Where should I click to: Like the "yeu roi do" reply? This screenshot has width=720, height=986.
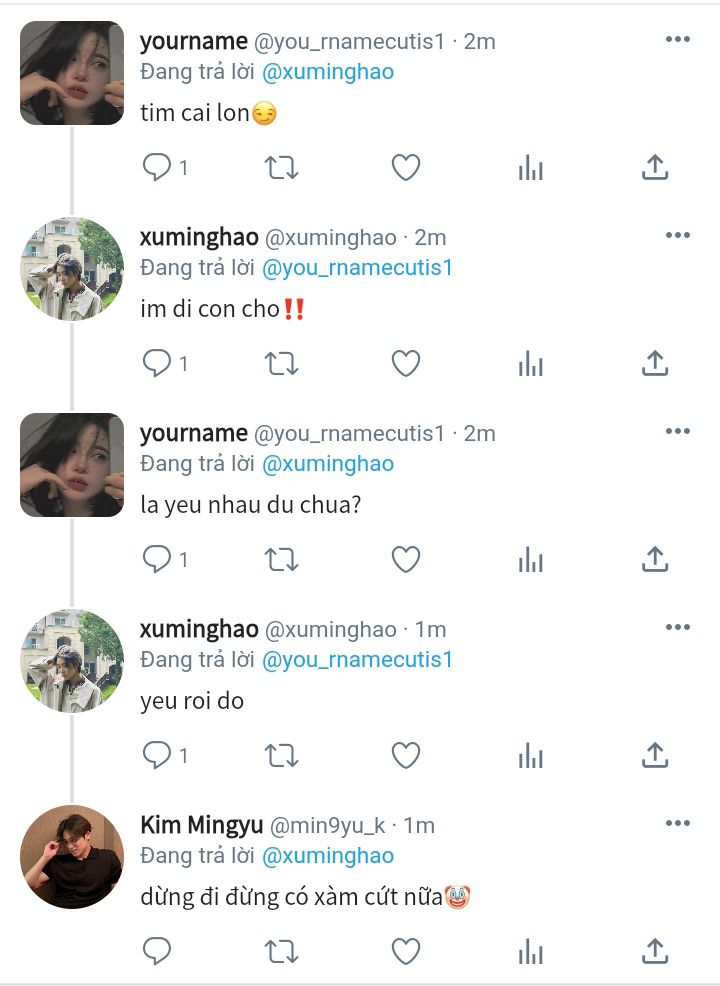[406, 755]
